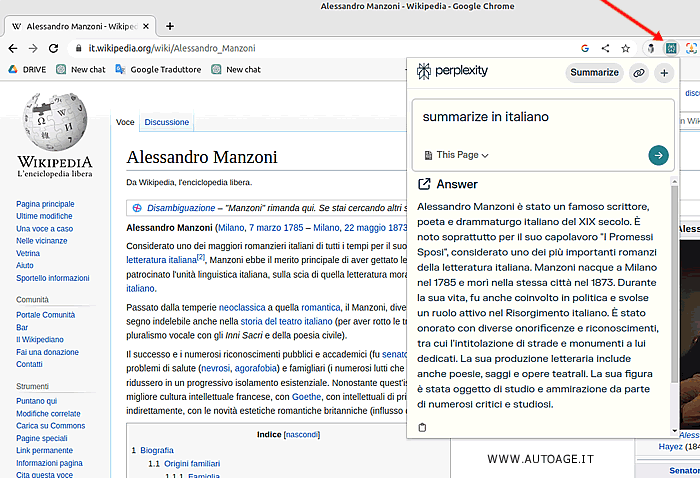The width and height of the screenshot is (700, 478).
Task: Open Link permanente in sidebar
Action: 44,450
